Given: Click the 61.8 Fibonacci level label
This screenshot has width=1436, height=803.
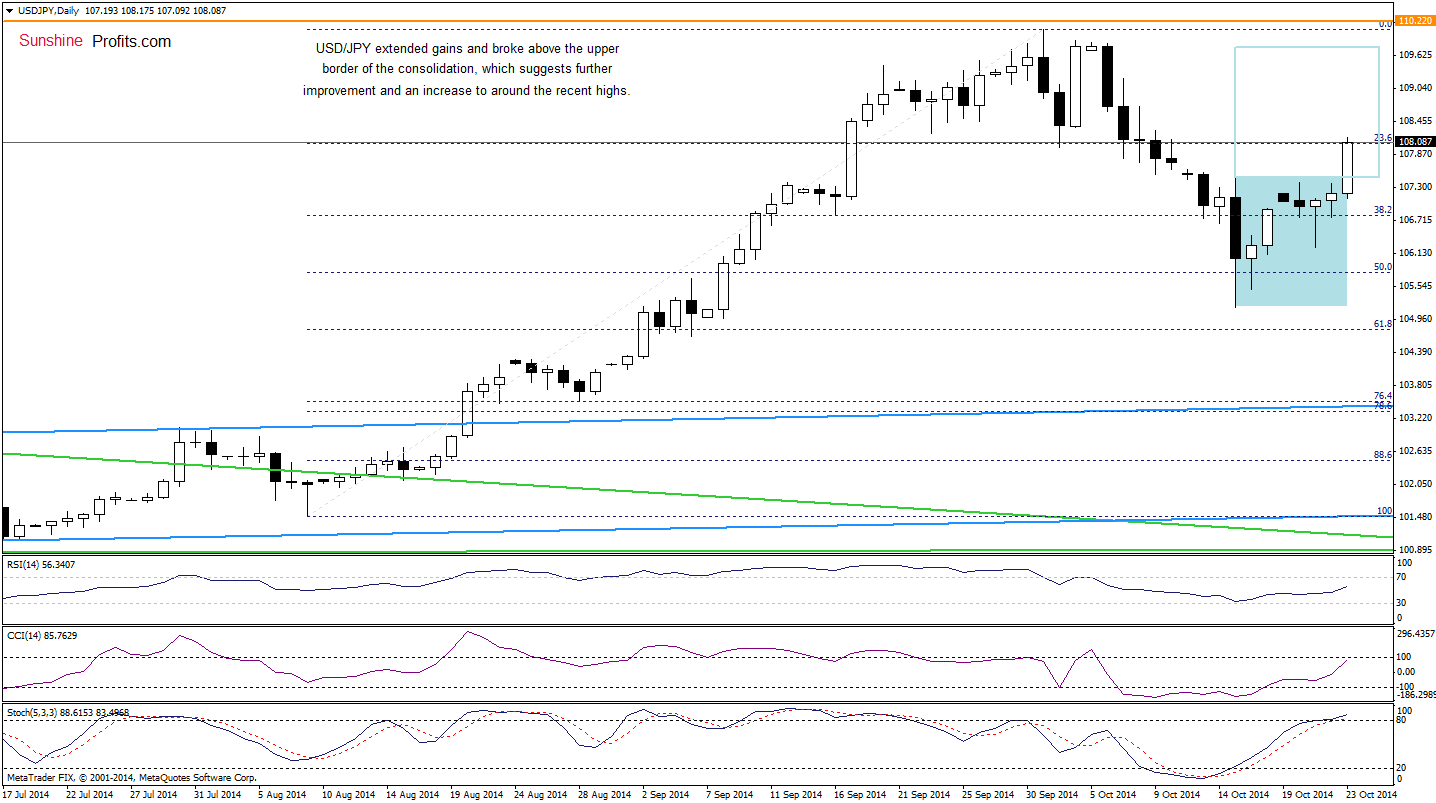Looking at the screenshot, I should (1383, 324).
